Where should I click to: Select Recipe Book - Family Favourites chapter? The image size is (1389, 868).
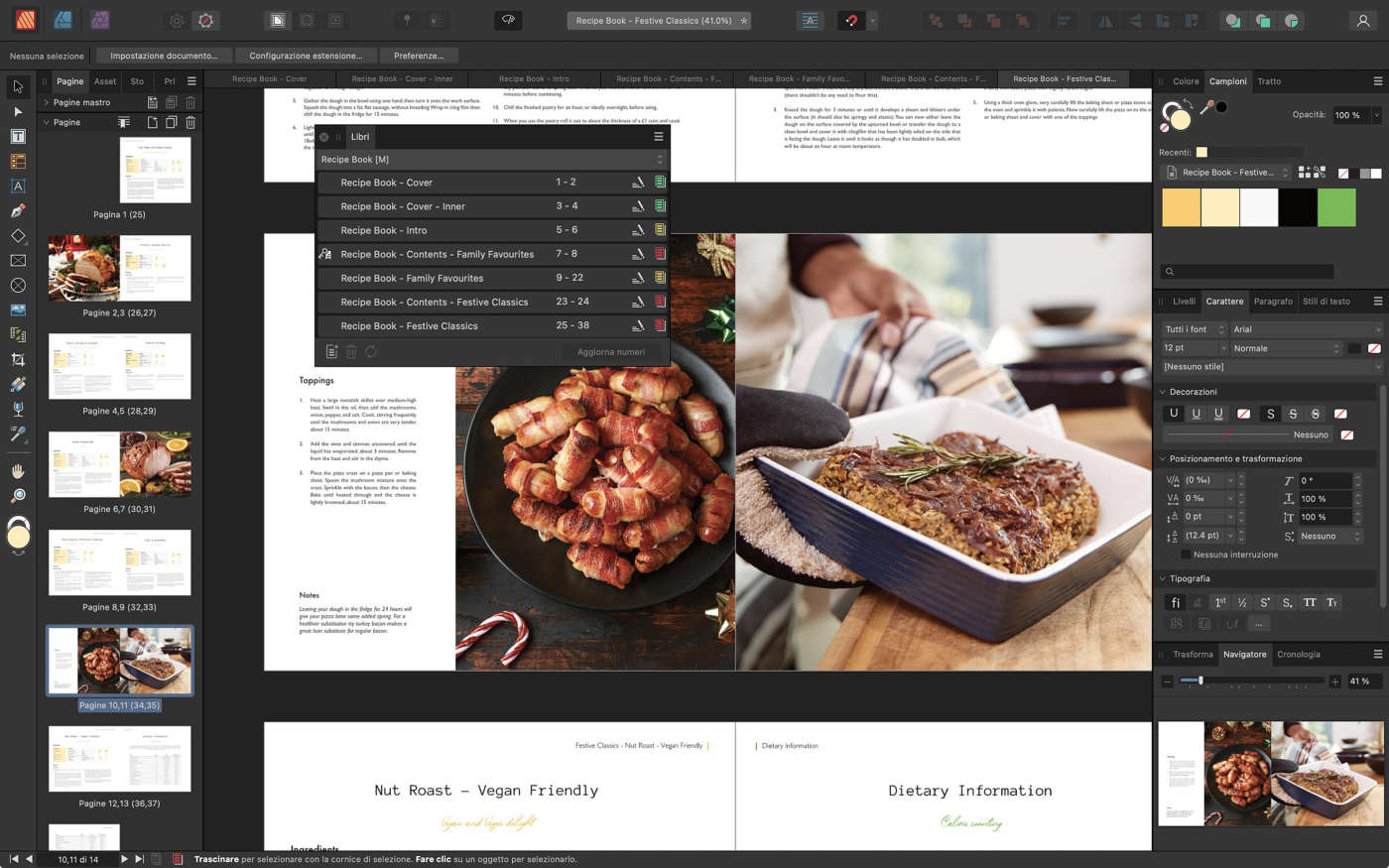click(491, 278)
